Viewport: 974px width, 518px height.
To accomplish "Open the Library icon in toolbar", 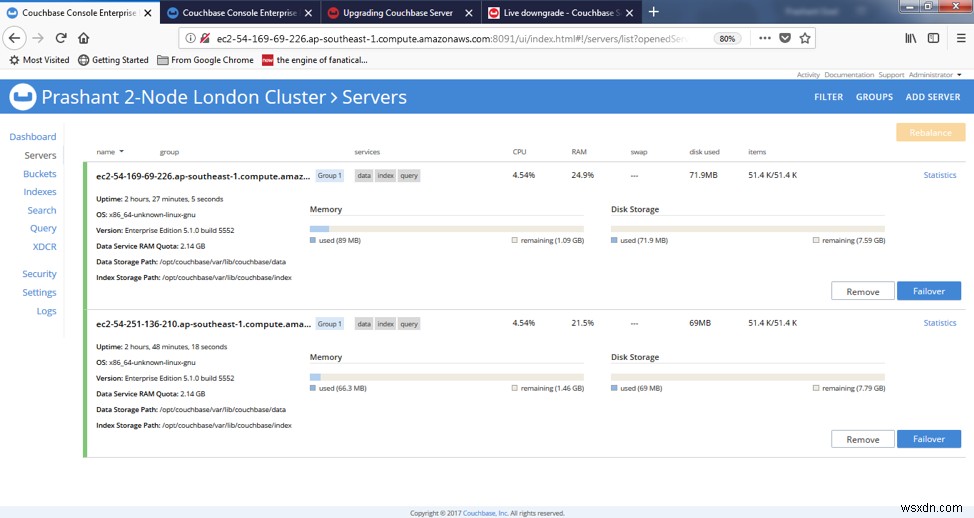I will pyautogui.click(x=910, y=38).
